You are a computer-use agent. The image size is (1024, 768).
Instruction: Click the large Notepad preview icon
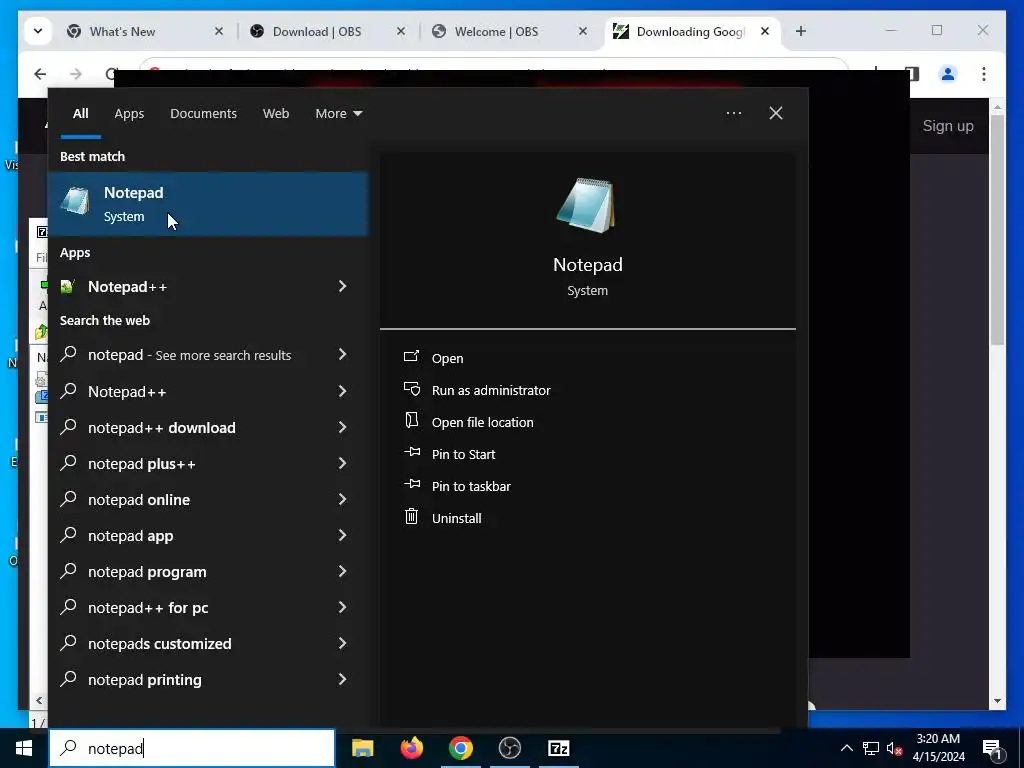click(x=586, y=205)
